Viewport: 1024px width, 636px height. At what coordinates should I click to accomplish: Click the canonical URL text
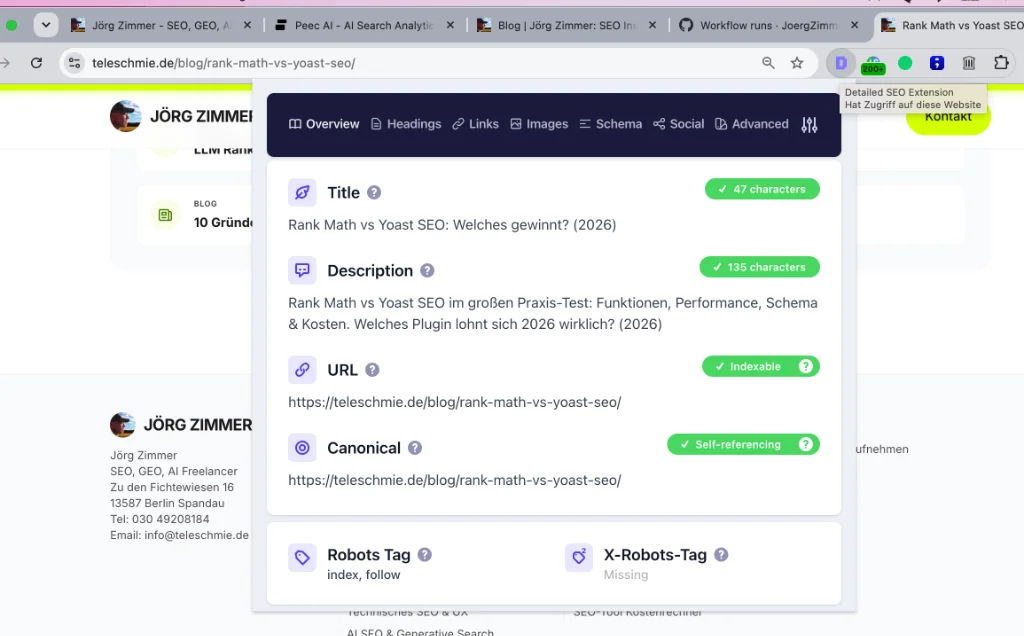pos(455,480)
